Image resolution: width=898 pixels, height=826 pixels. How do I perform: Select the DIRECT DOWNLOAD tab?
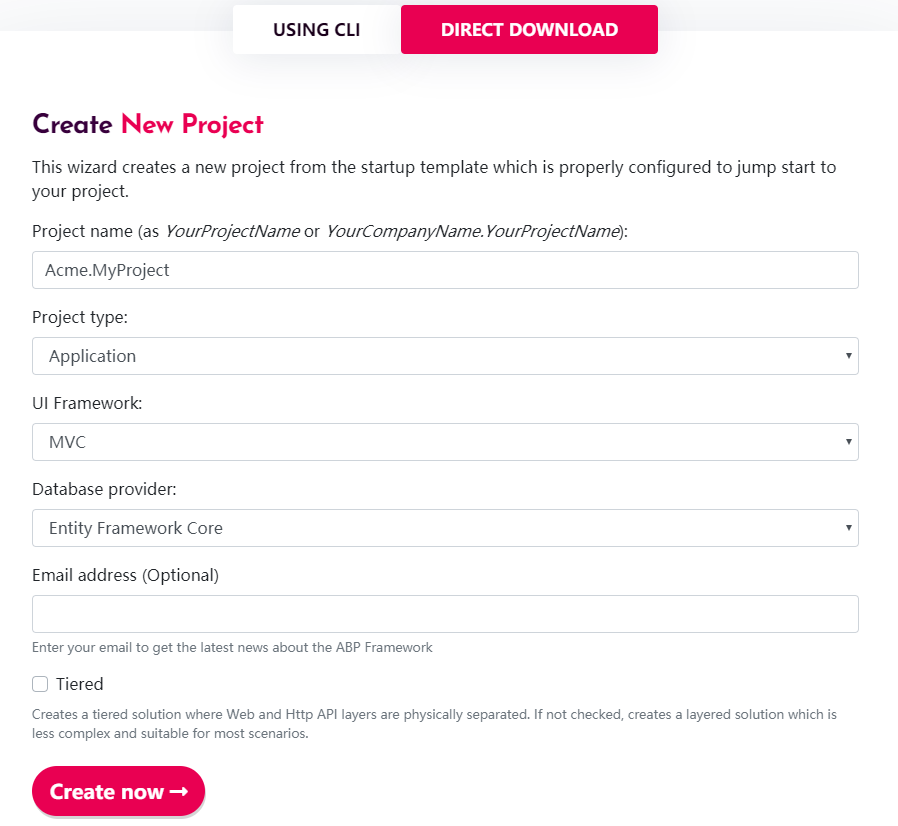click(x=528, y=29)
